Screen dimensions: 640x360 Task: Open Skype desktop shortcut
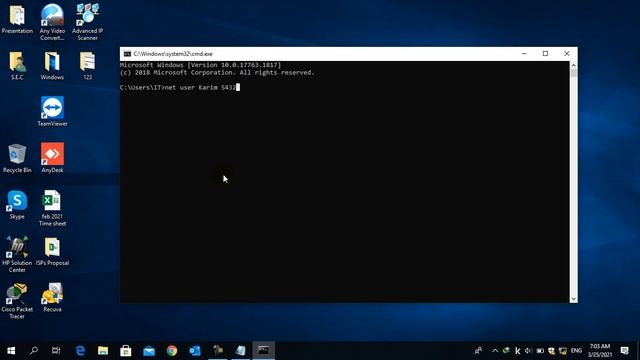[17, 205]
